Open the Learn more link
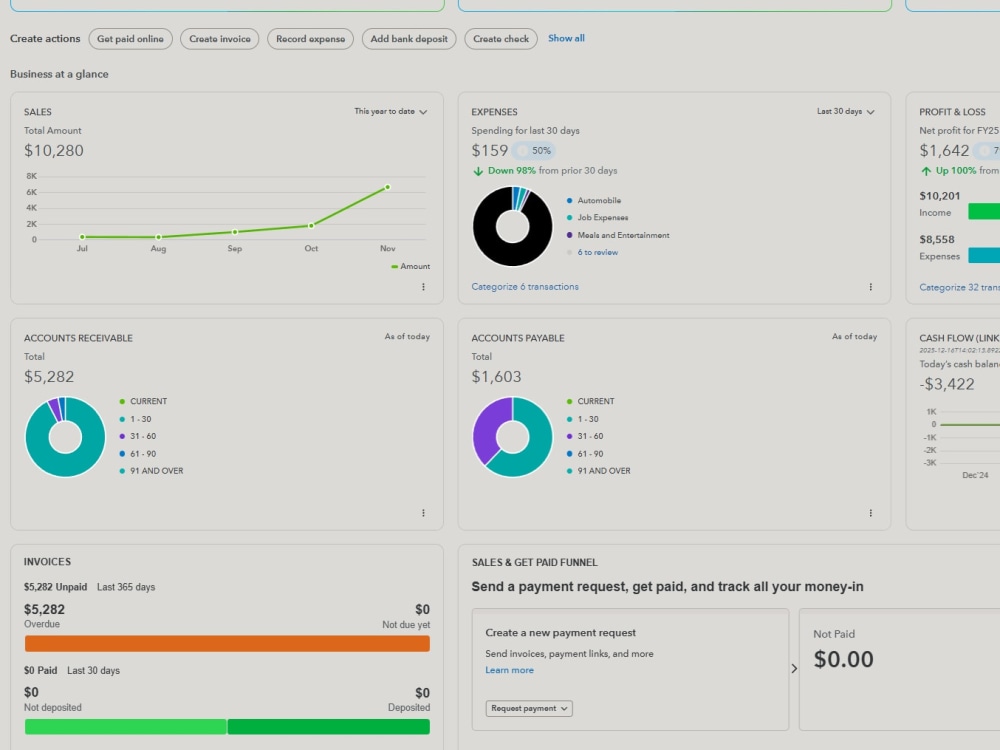 (x=510, y=670)
